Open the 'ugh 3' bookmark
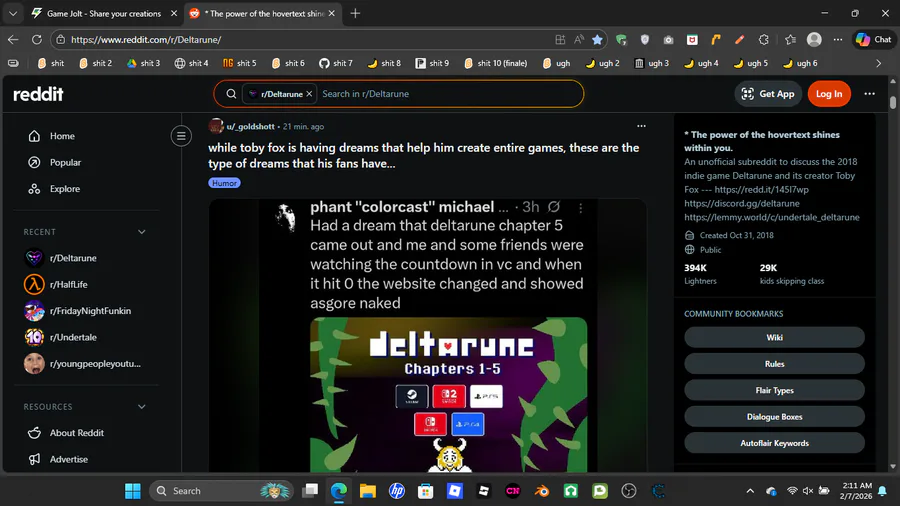 (x=651, y=63)
